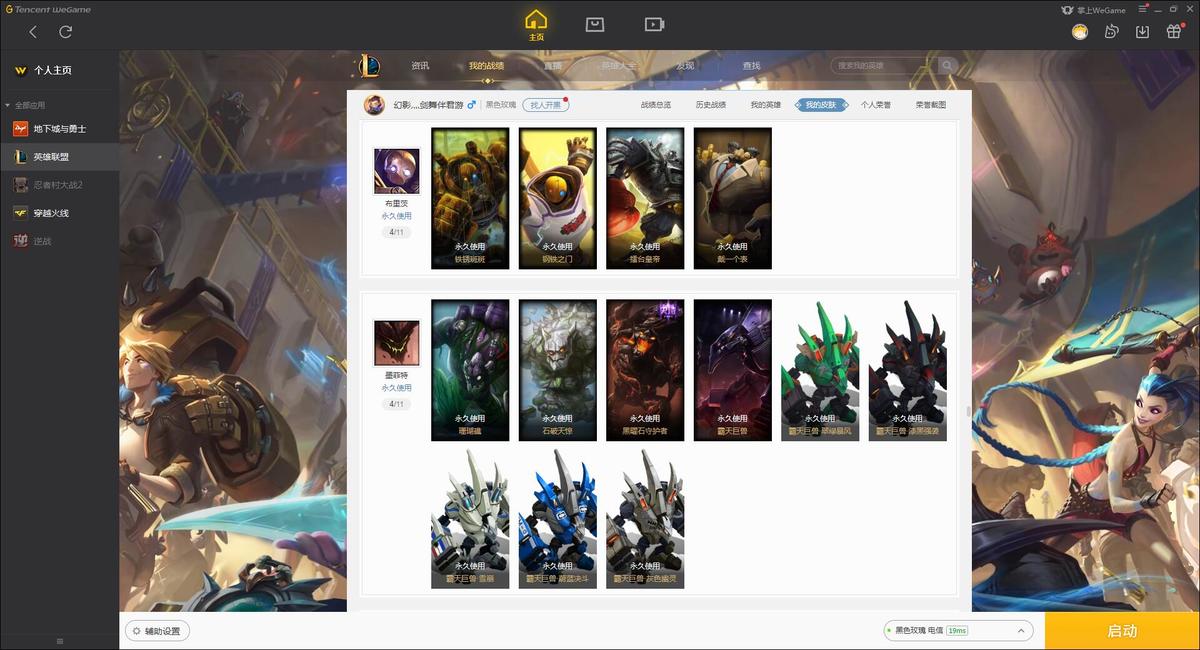Screen dimensions: 1200x650
Task: Click the sidebar bottom menu handle
Action: click(x=59, y=641)
